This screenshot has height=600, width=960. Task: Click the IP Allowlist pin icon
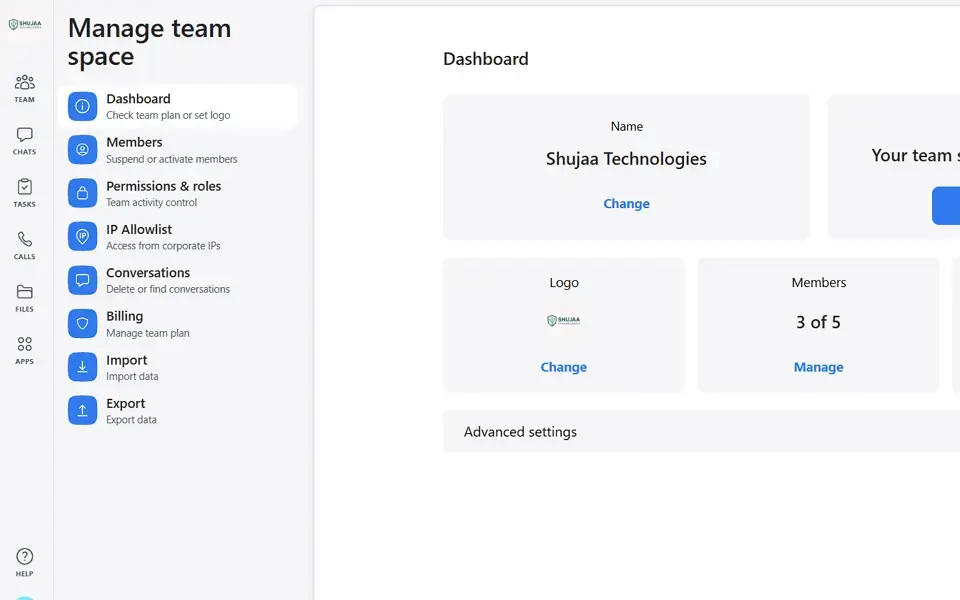[x=83, y=237]
